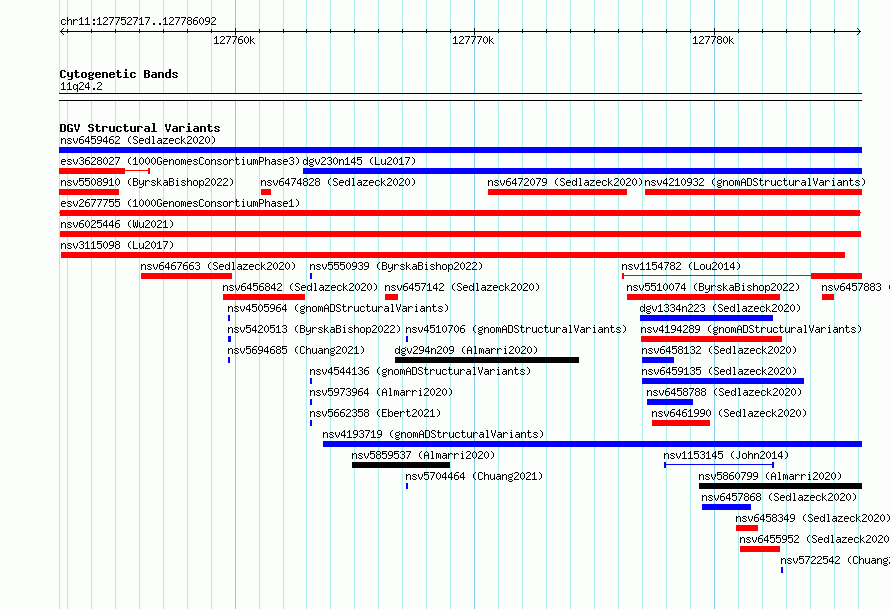This screenshot has height=609, width=890.
Task: Click nsv6456842 (Sedlazeck2020) label
Action: [300, 287]
